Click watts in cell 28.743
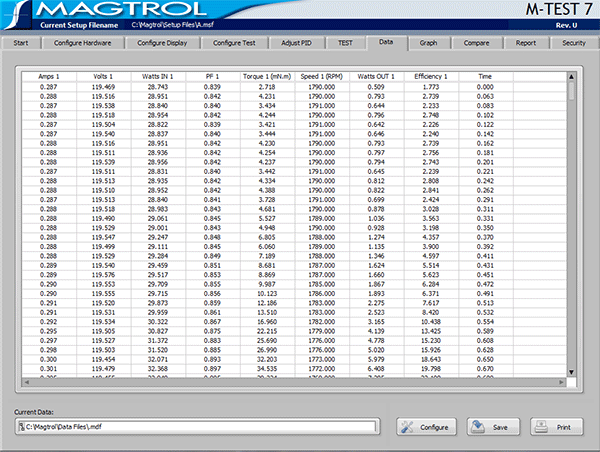The image size is (600, 452). 158,87
